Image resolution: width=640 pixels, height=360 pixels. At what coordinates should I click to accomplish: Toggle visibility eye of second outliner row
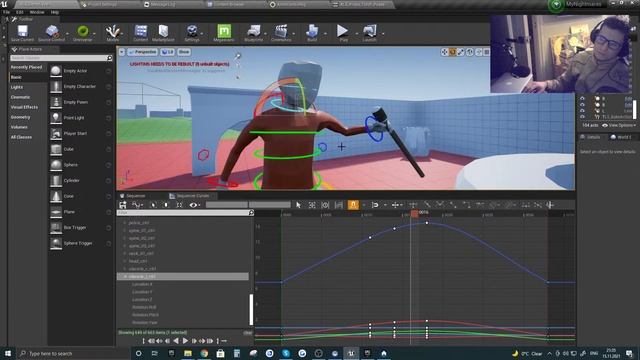pos(582,104)
